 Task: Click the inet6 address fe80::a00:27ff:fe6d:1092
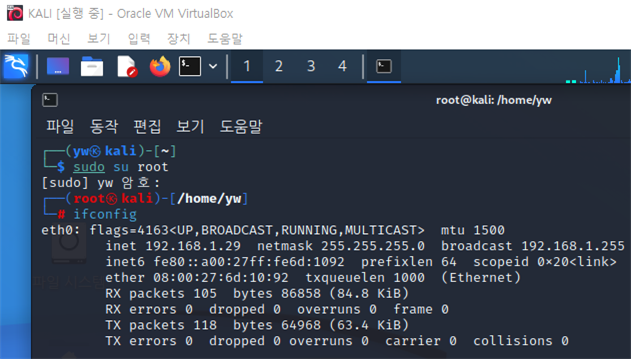pos(249,262)
